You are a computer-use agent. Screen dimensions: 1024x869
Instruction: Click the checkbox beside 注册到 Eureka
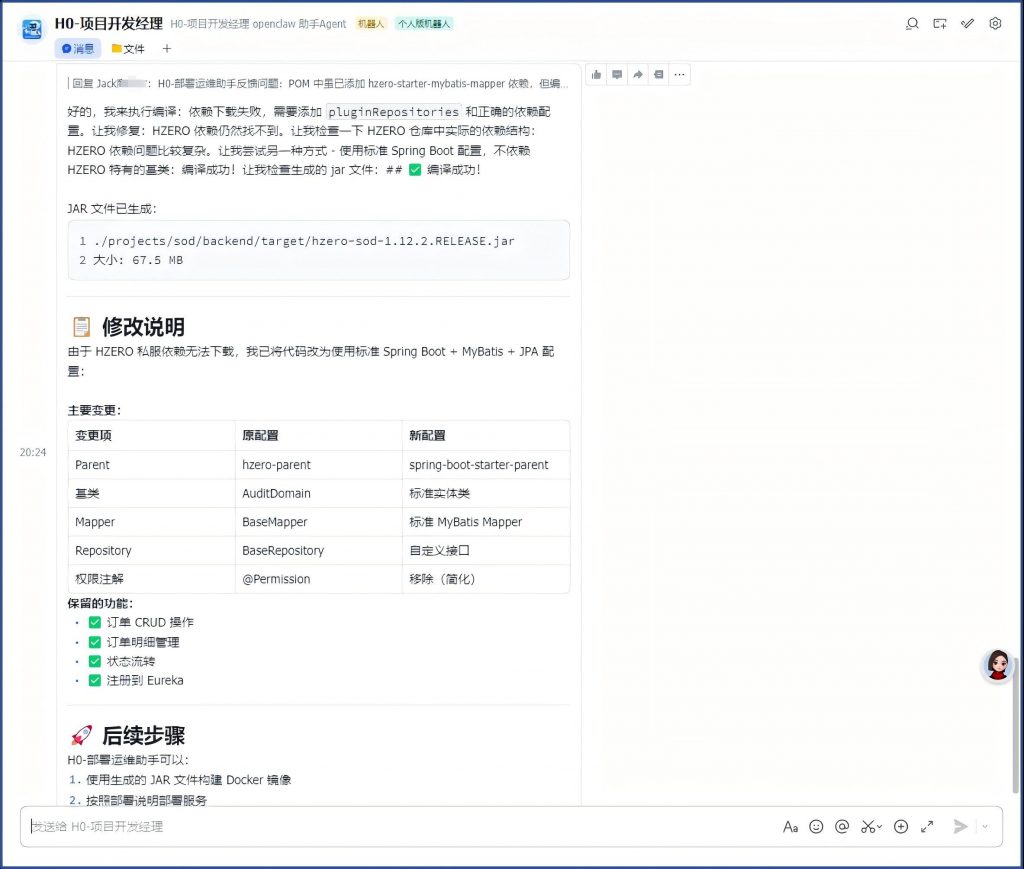(95, 680)
